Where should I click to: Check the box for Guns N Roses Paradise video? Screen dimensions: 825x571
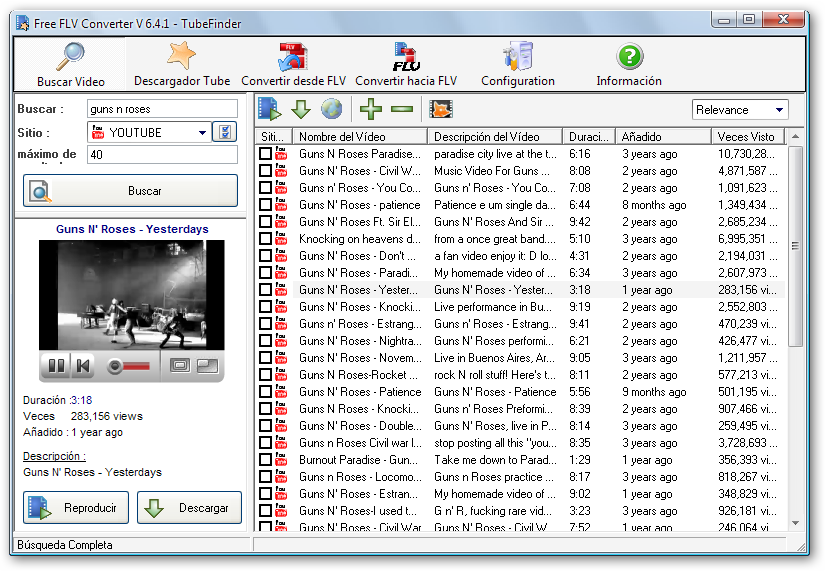pos(265,154)
